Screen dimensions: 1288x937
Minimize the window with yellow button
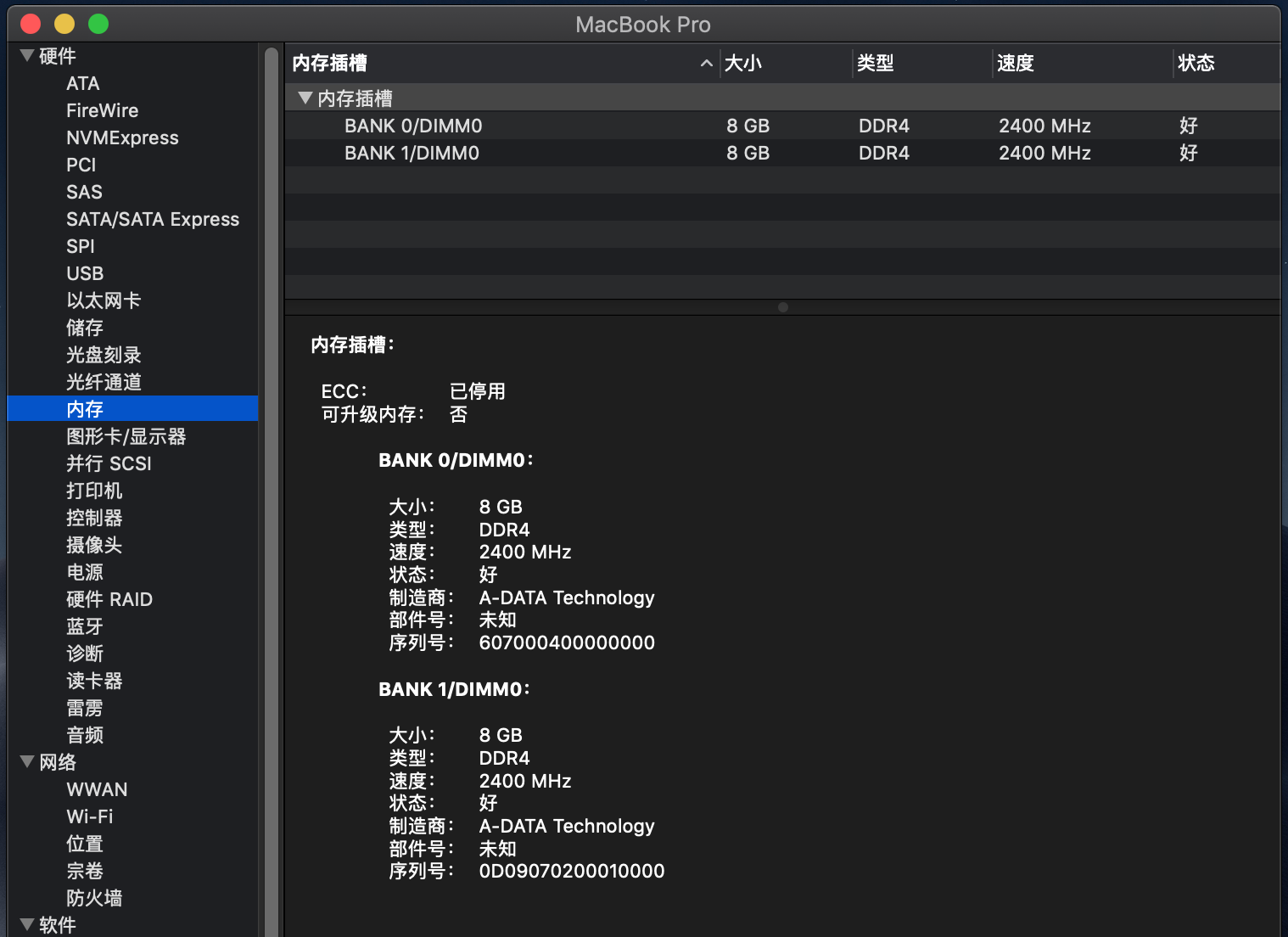point(64,24)
